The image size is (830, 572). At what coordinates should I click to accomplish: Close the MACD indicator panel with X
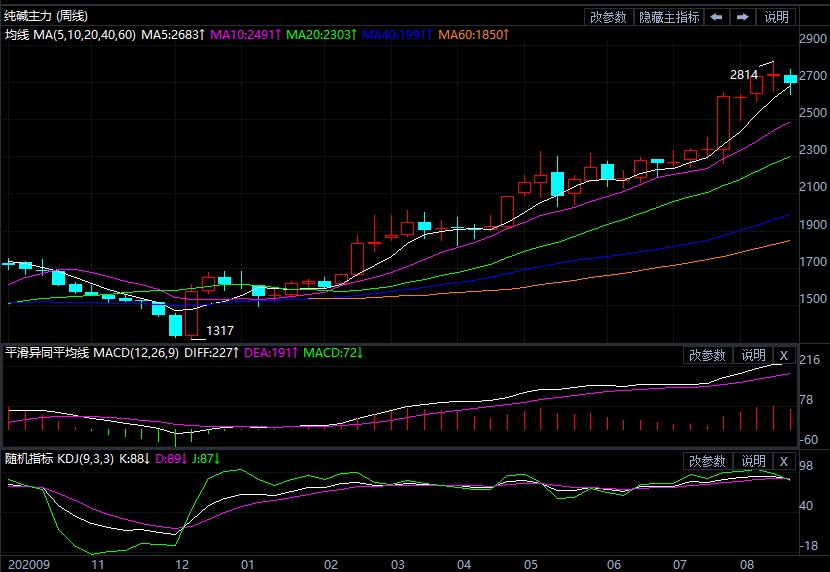[784, 355]
